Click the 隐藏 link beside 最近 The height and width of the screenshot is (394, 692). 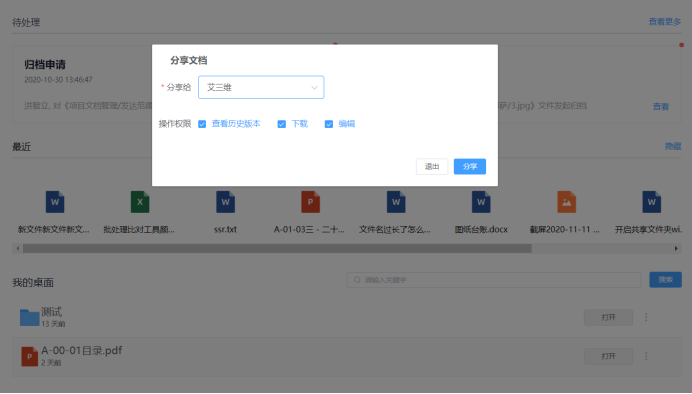click(x=673, y=146)
